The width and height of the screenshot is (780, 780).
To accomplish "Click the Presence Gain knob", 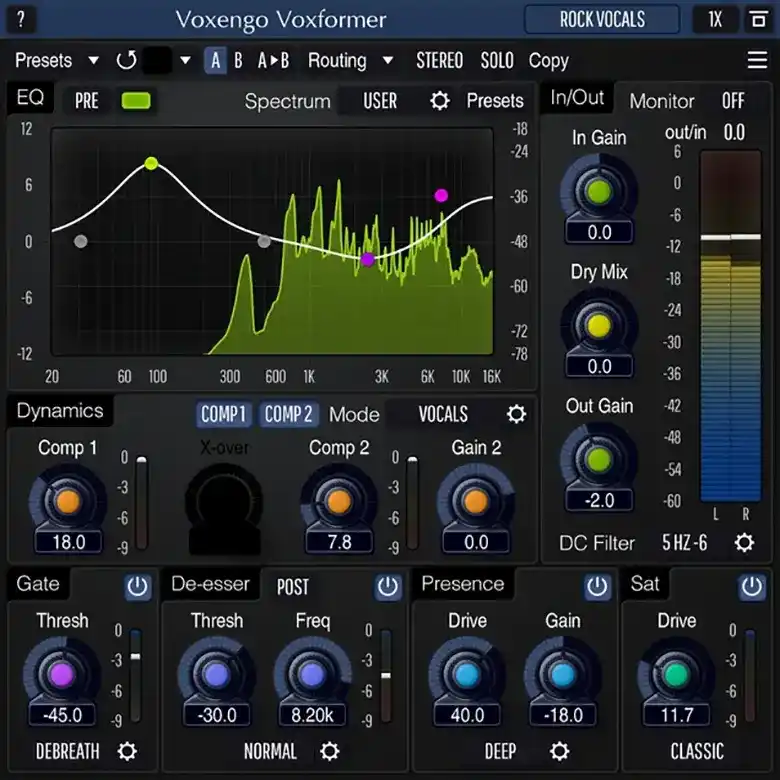I will click(563, 675).
